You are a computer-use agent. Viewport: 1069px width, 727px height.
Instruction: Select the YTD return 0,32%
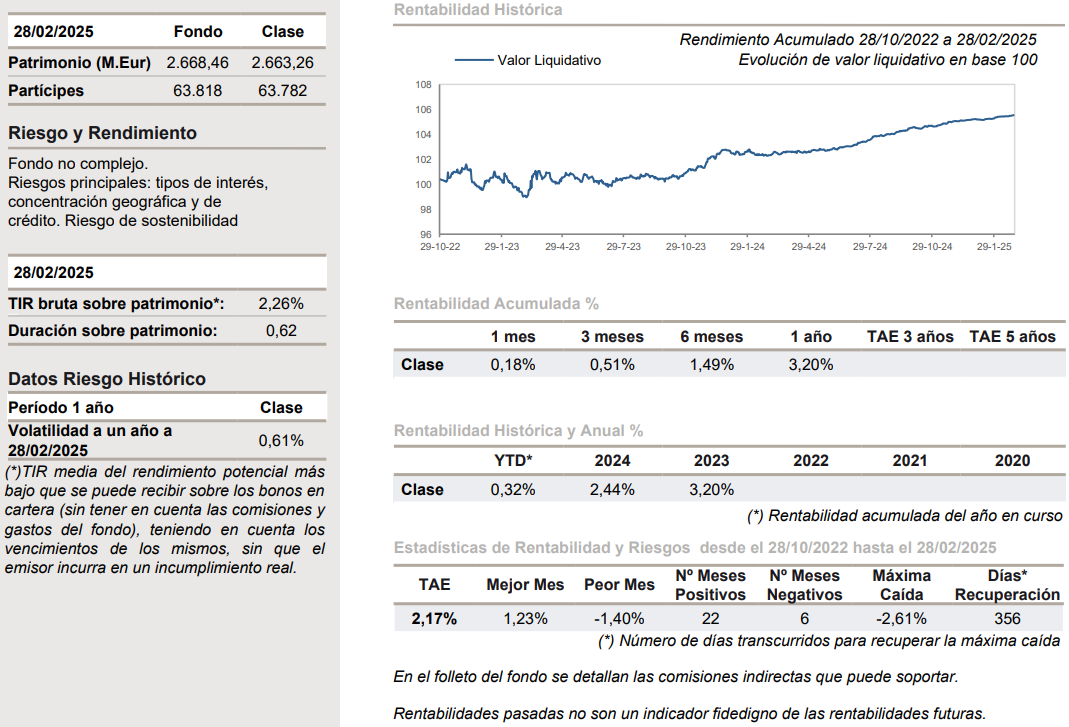coord(513,490)
